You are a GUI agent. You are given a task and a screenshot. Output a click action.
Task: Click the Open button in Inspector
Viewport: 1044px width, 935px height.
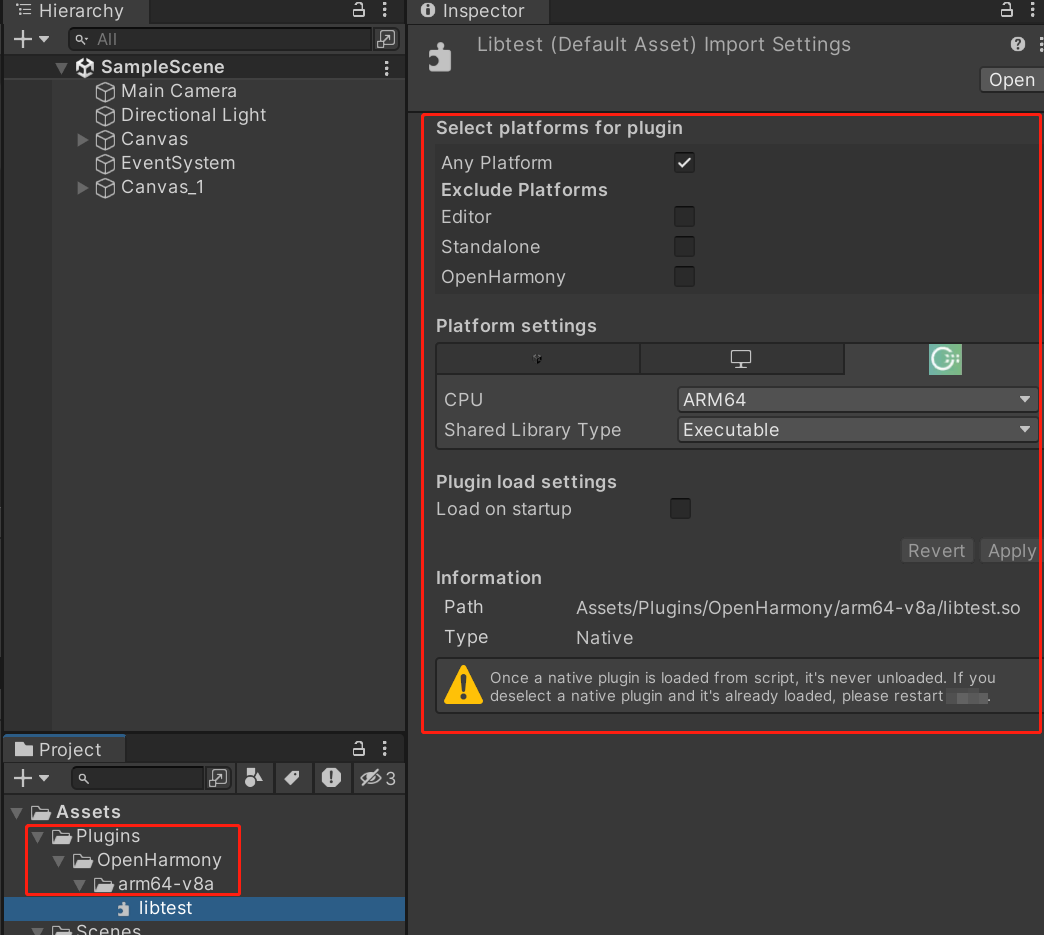pyautogui.click(x=1011, y=80)
